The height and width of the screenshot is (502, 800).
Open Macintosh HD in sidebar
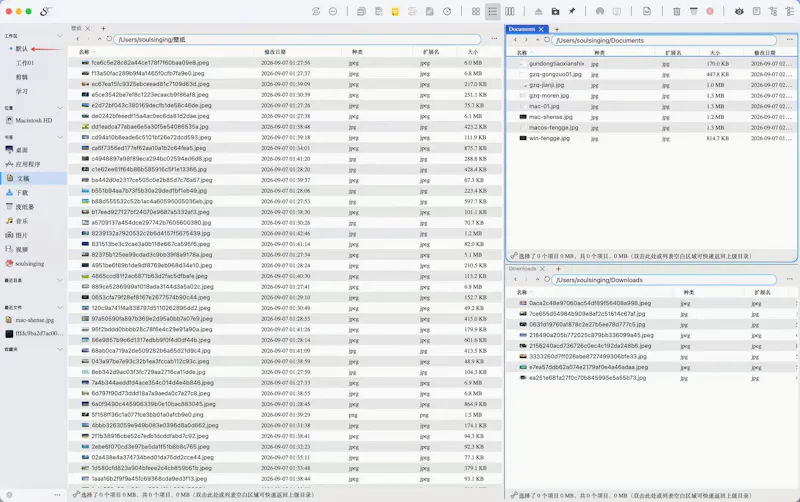(x=33, y=121)
